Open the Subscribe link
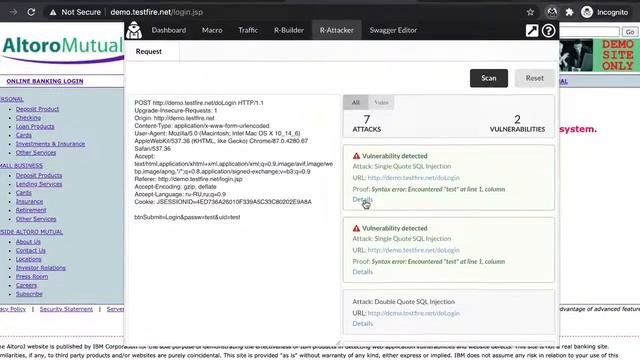640x360 pixels. click(29, 294)
